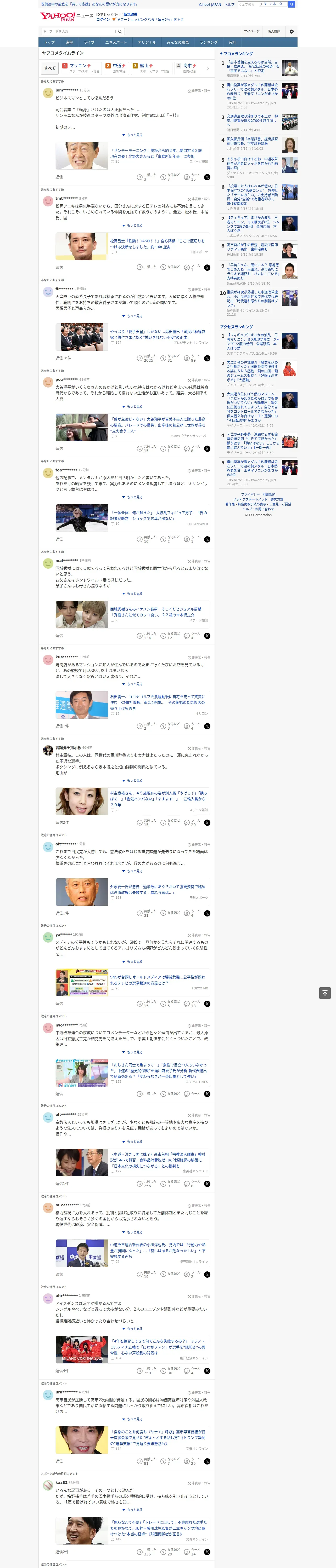This screenshot has height=1568, width=336.
Task: Click the keyword search magnifier icon
Action: pos(120,32)
